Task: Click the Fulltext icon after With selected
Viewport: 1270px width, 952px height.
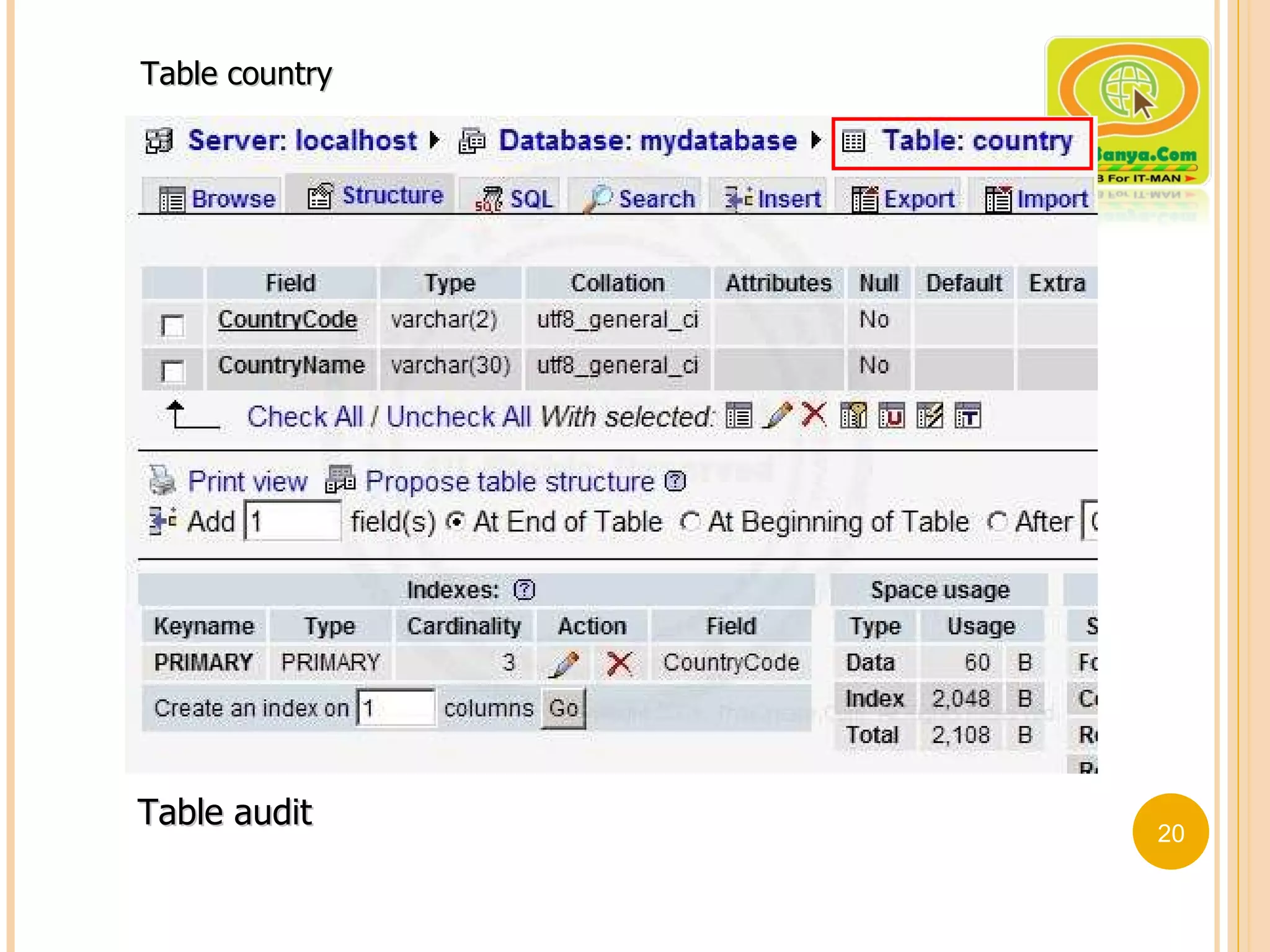Action: (967, 416)
